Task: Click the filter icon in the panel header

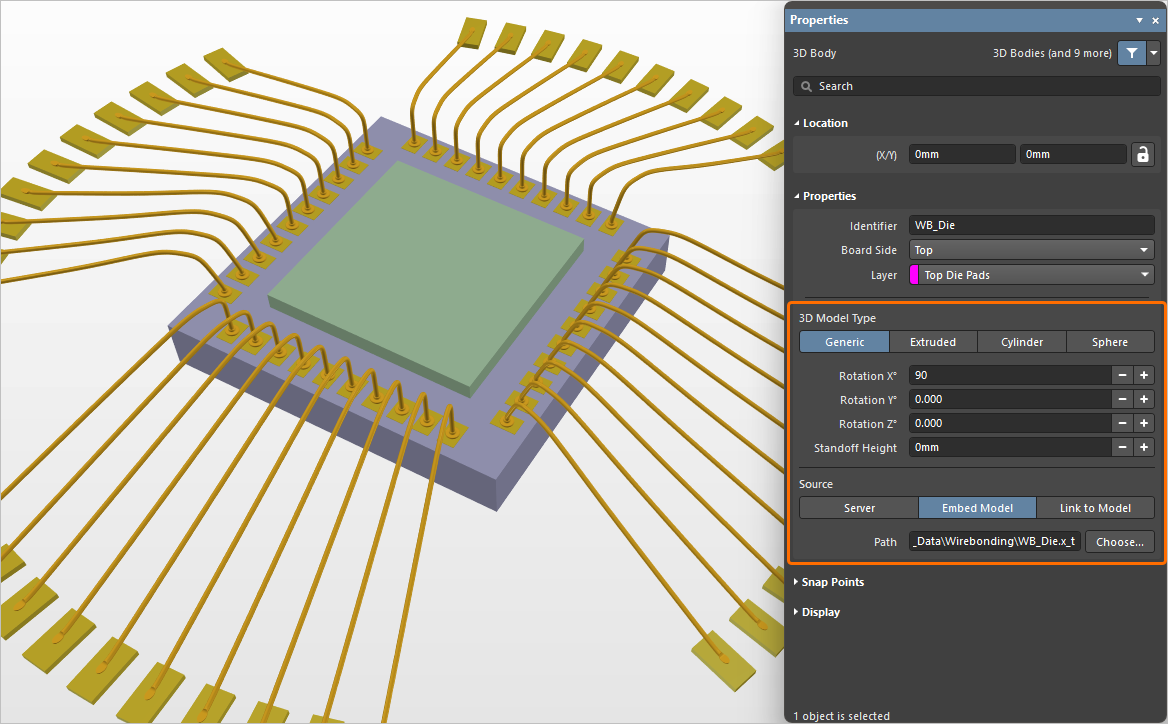Action: pyautogui.click(x=1132, y=53)
